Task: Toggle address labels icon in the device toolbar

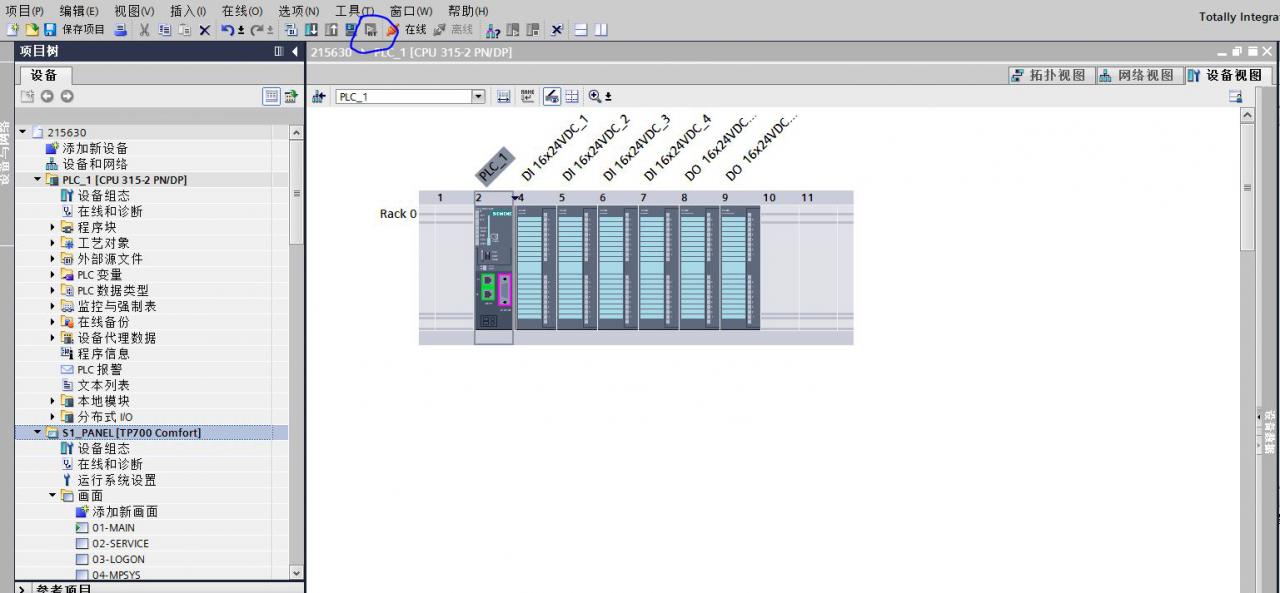Action: point(551,96)
